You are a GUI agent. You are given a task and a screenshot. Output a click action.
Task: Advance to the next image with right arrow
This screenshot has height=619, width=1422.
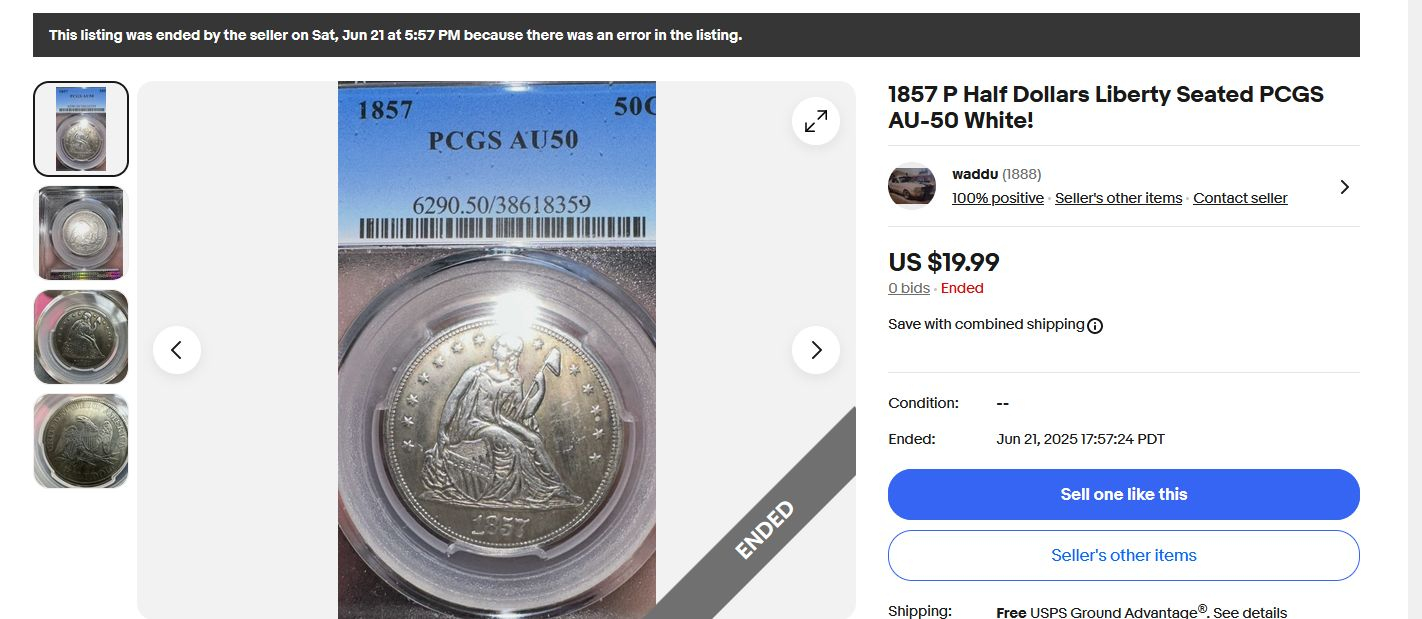pyautogui.click(x=816, y=350)
